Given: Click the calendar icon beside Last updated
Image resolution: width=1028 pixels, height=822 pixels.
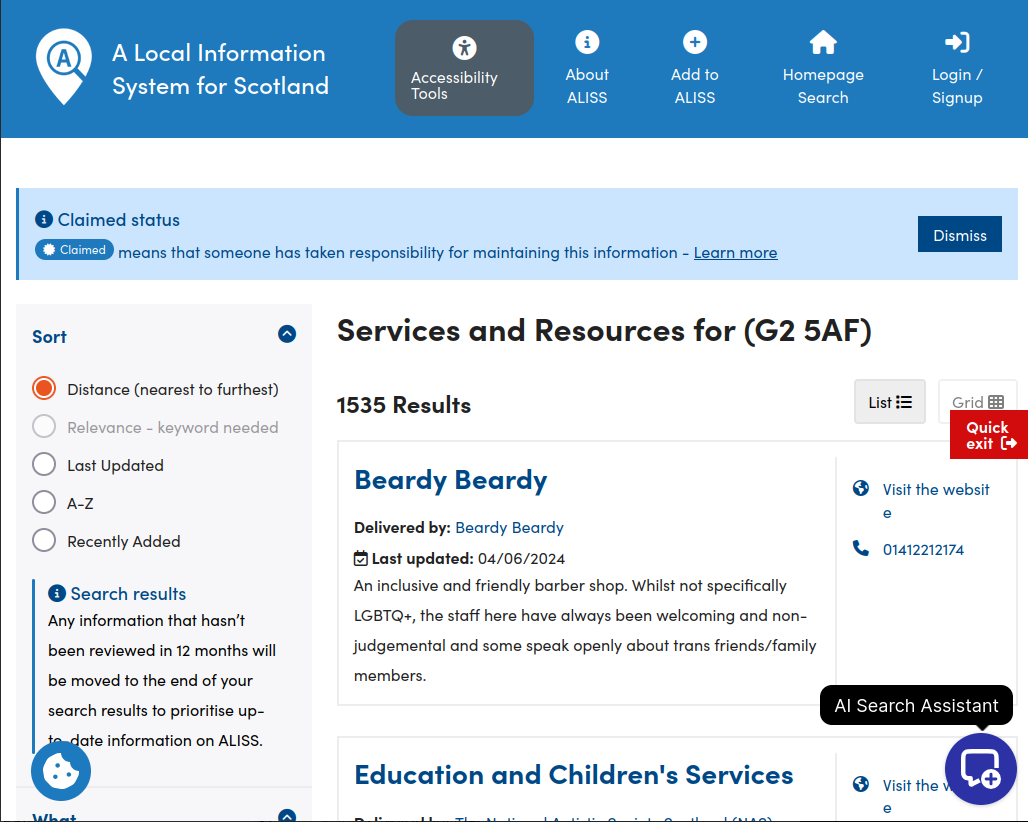Looking at the screenshot, I should [361, 558].
